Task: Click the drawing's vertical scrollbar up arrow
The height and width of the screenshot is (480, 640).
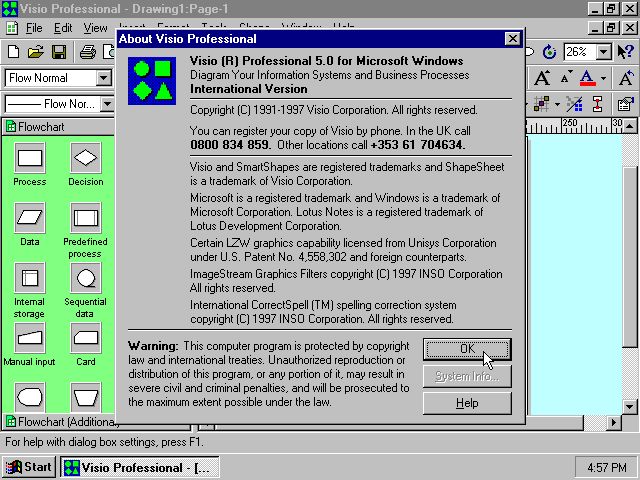Action: tap(630, 127)
